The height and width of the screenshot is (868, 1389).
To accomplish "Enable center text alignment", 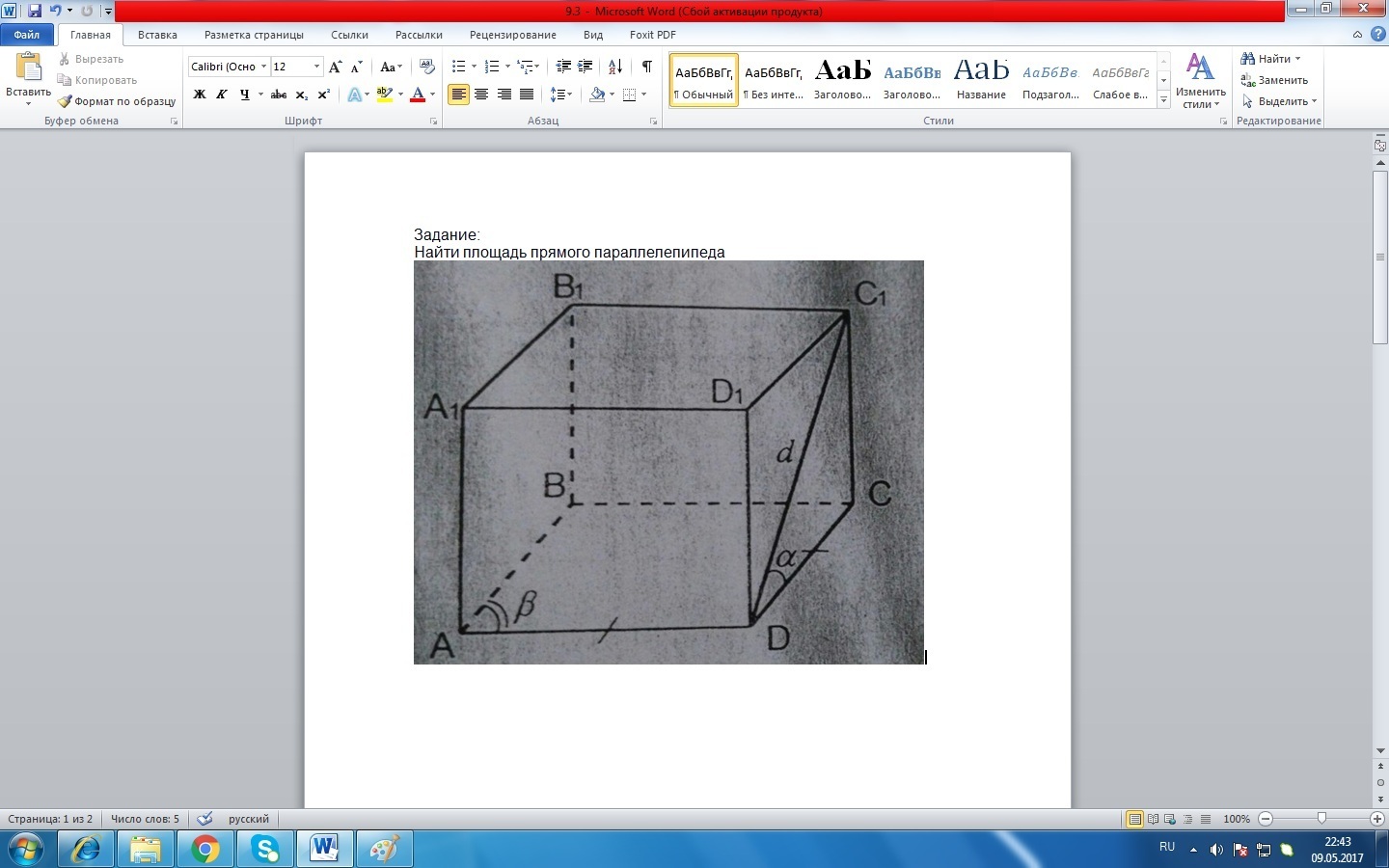I will click(481, 95).
